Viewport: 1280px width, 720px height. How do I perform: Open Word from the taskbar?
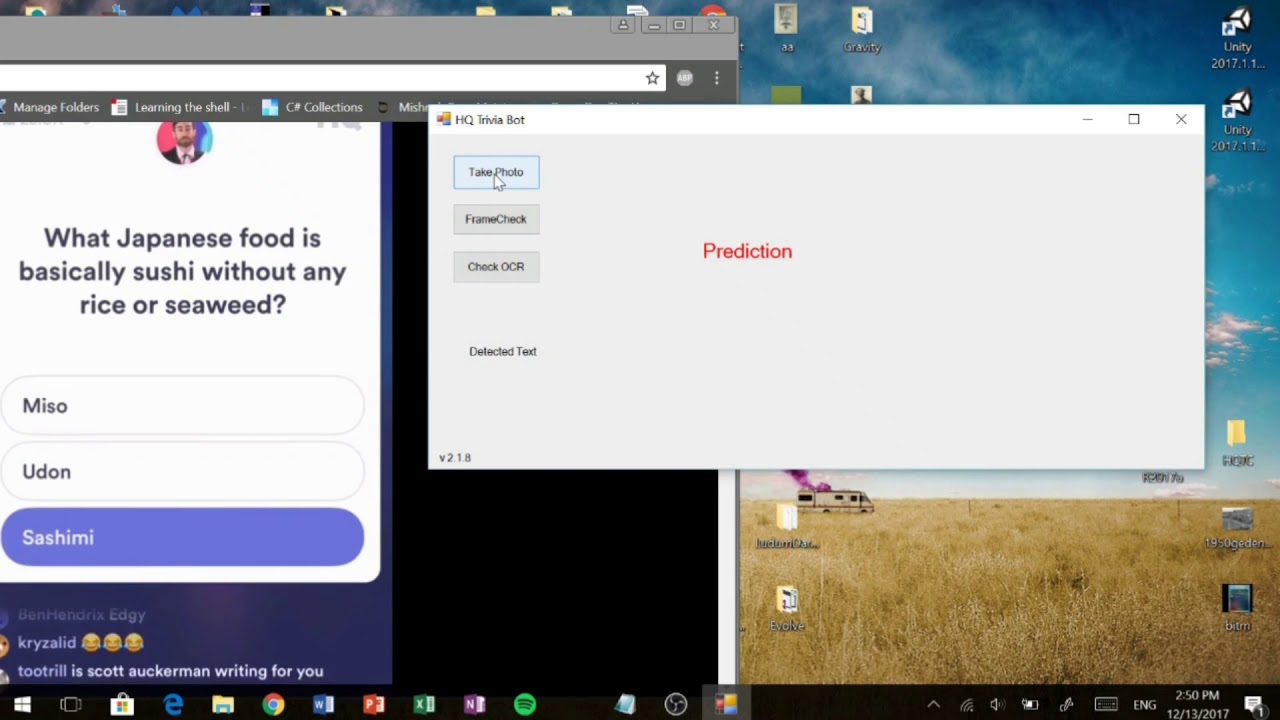tap(323, 705)
